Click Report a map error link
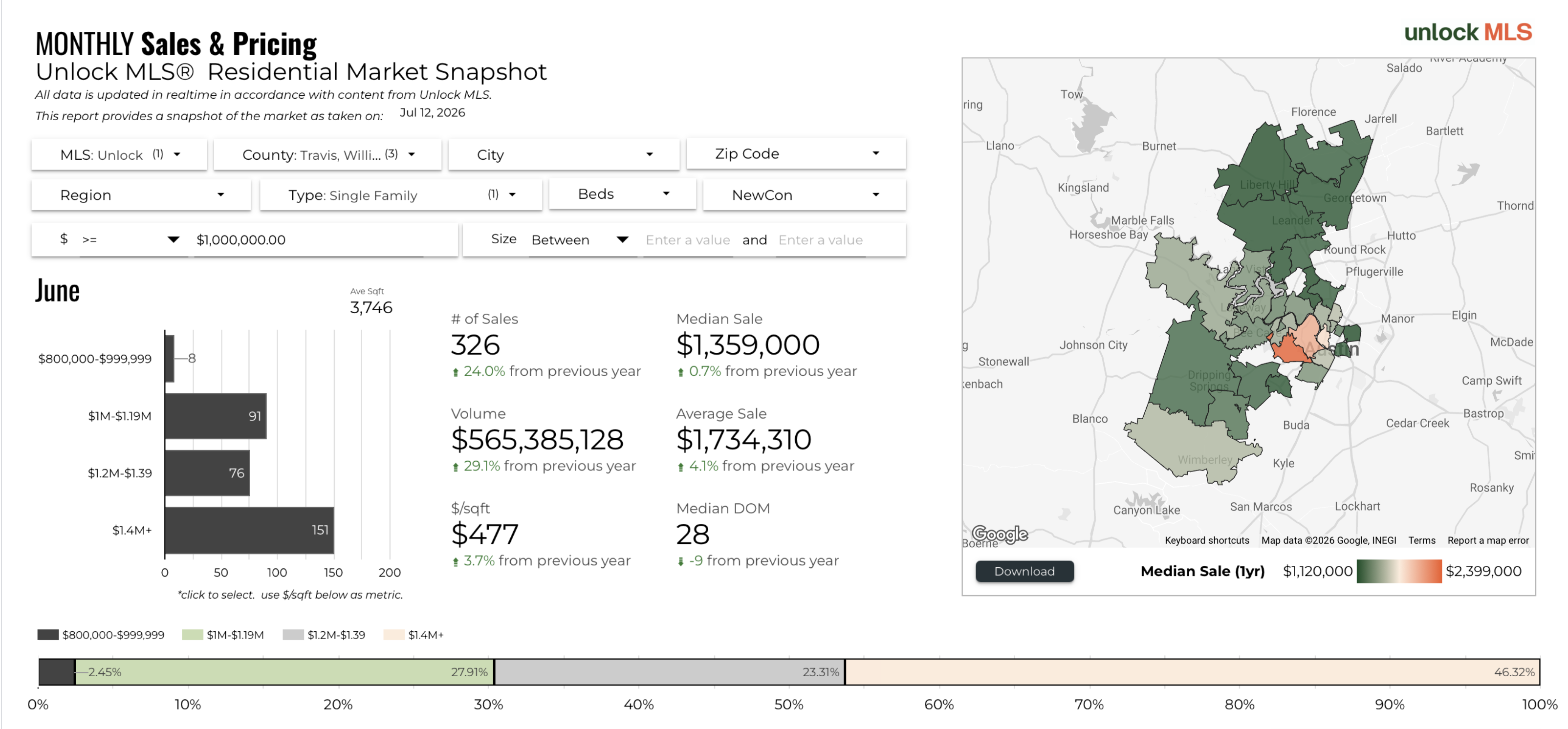 pyautogui.click(x=1488, y=540)
